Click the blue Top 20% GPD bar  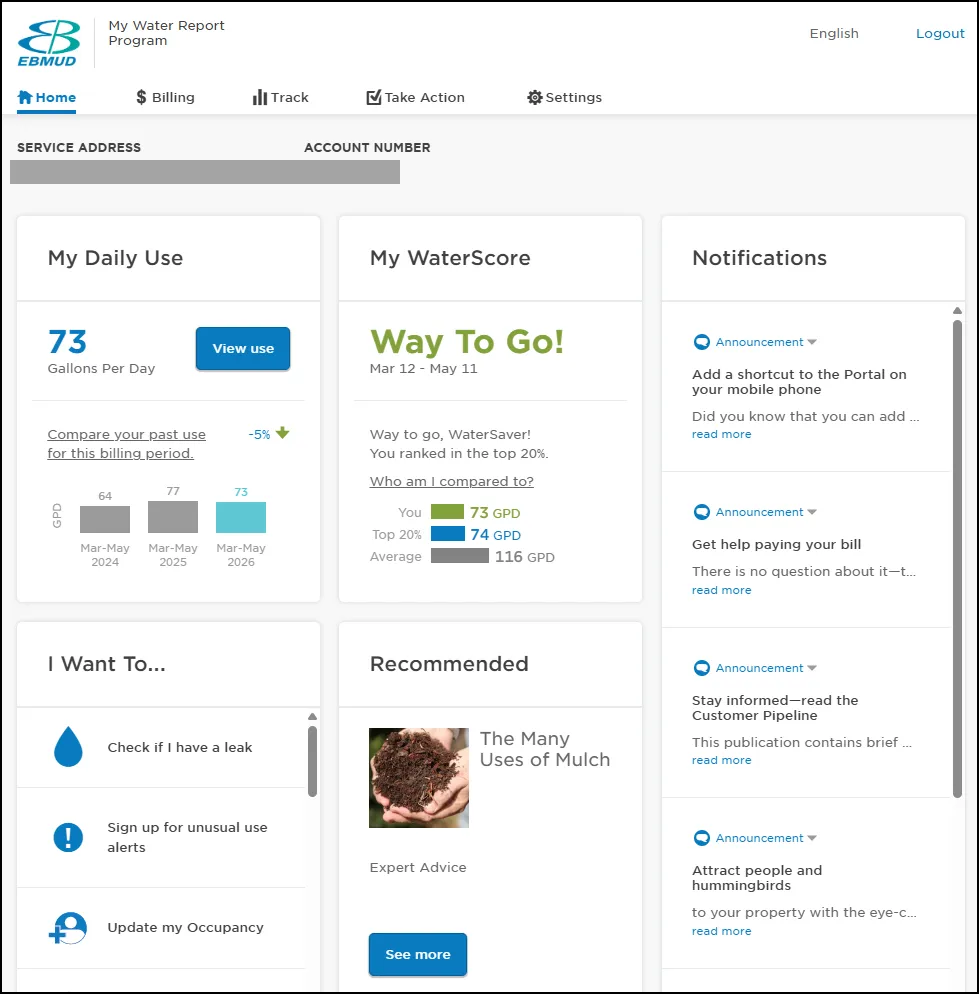pyautogui.click(x=448, y=534)
